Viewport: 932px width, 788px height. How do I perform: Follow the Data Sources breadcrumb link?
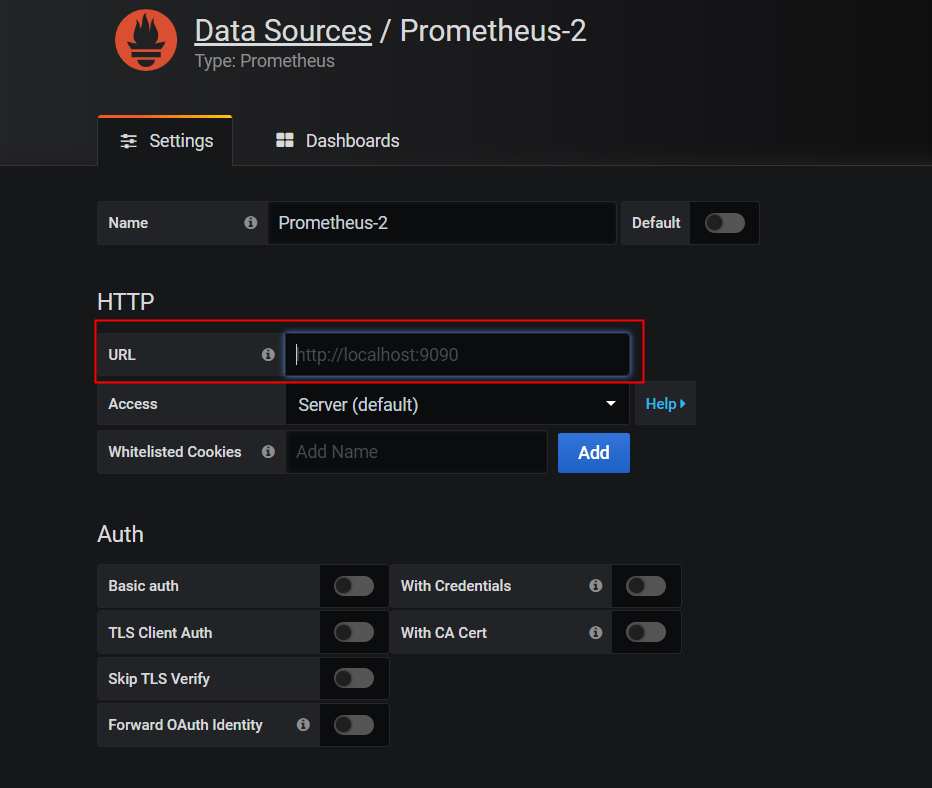(283, 31)
